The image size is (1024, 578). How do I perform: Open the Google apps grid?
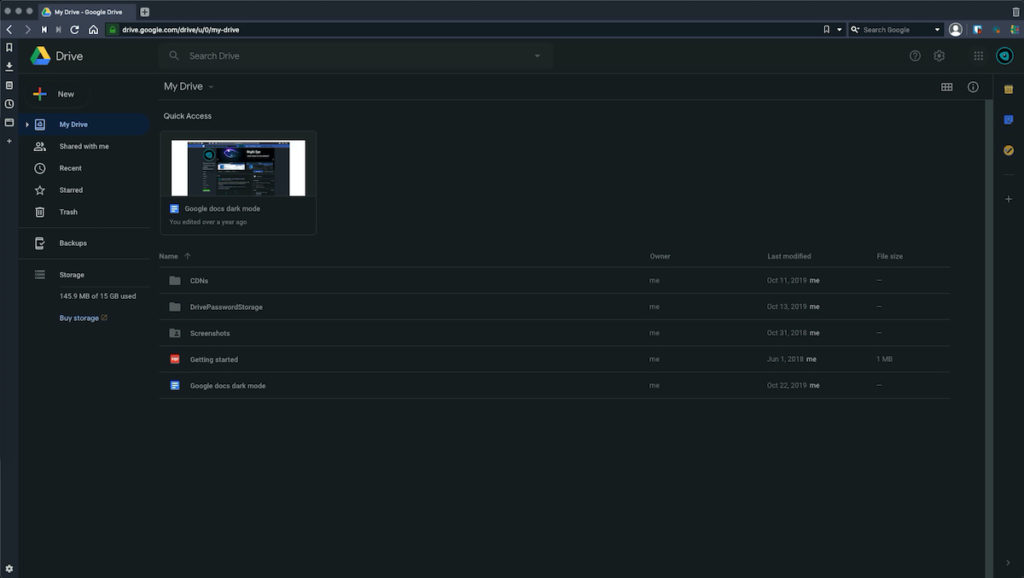pyautogui.click(x=978, y=56)
